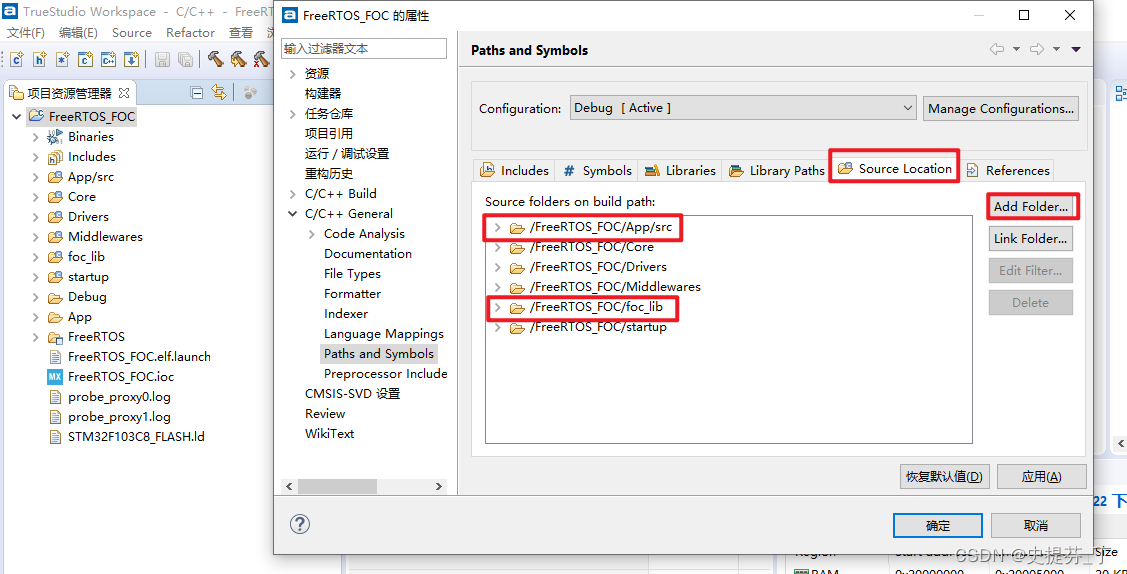
Task: Click the forward arrow in the Paths and Symbols header
Action: tap(1036, 50)
